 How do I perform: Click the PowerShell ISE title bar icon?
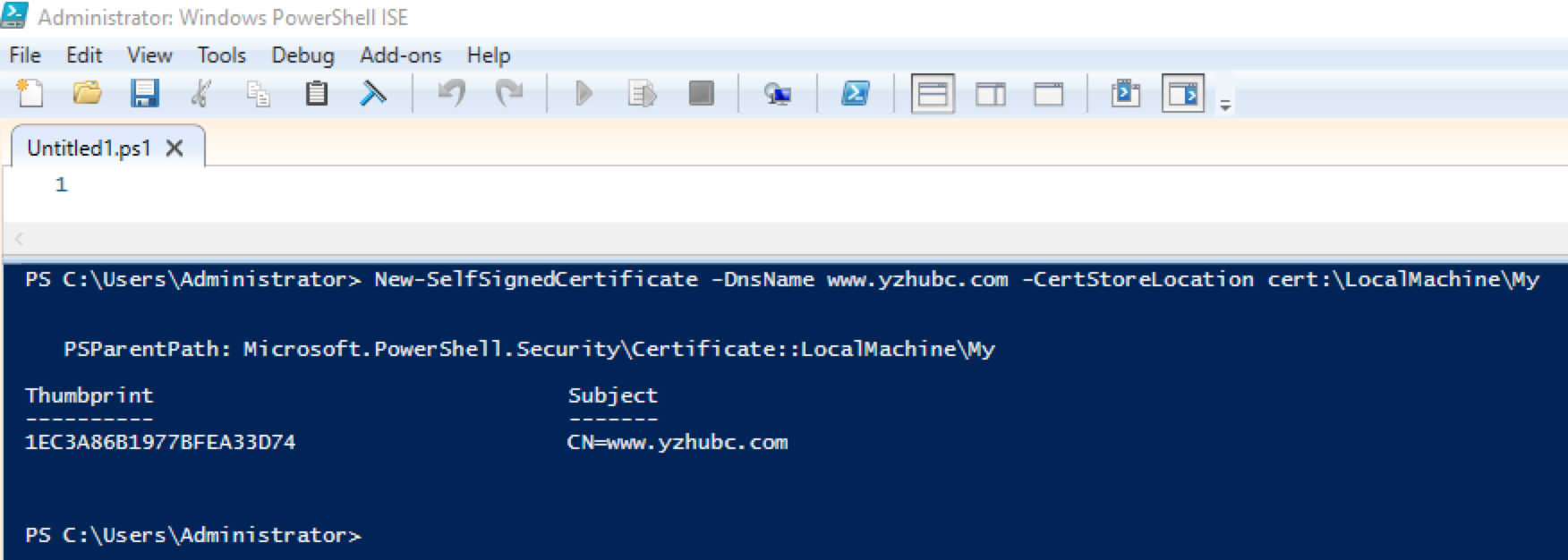pyautogui.click(x=14, y=16)
